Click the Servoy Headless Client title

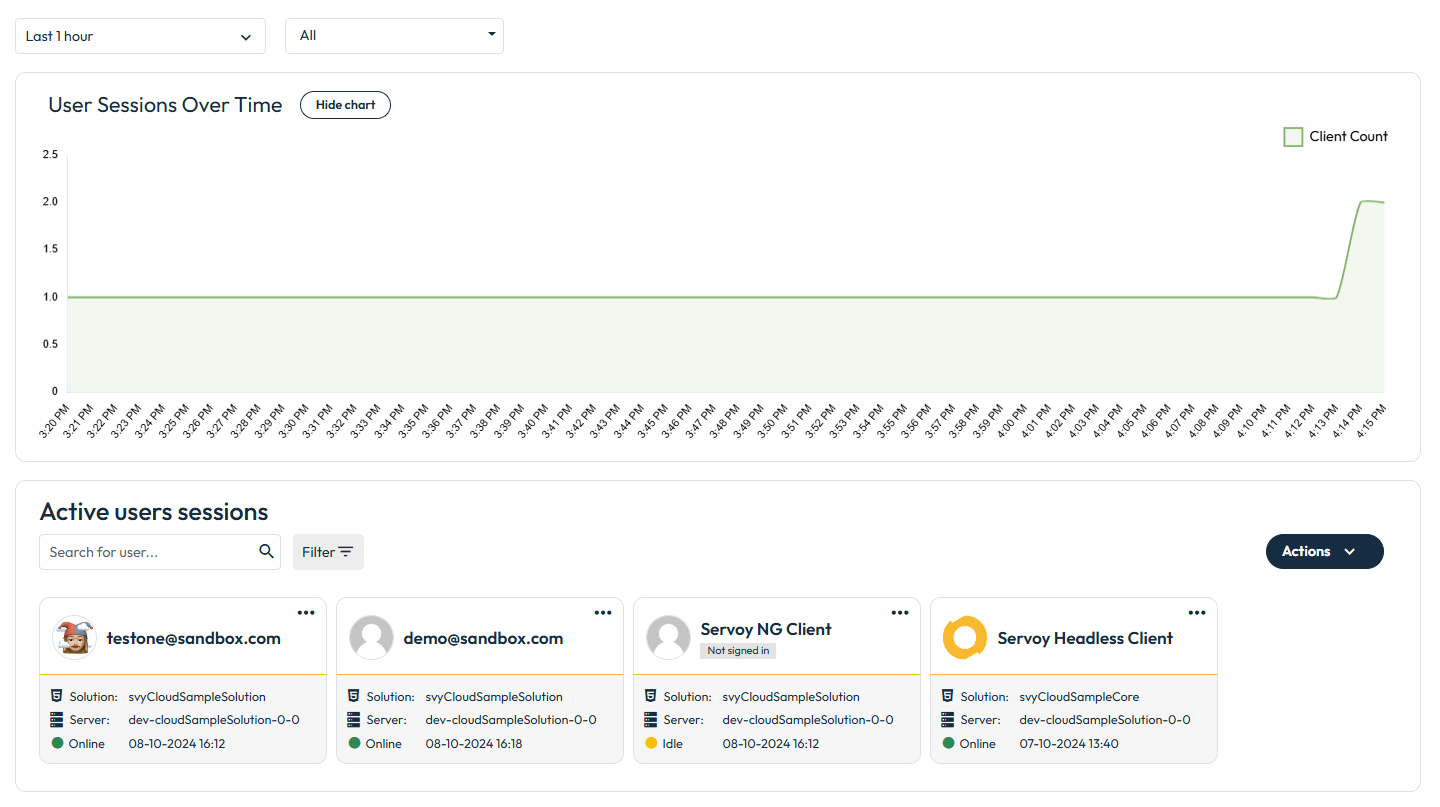1085,638
